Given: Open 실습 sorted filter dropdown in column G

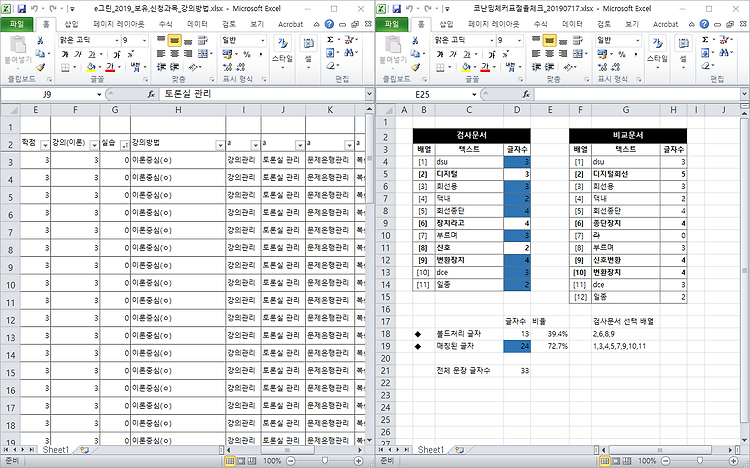Looking at the screenshot, I should [x=125, y=145].
